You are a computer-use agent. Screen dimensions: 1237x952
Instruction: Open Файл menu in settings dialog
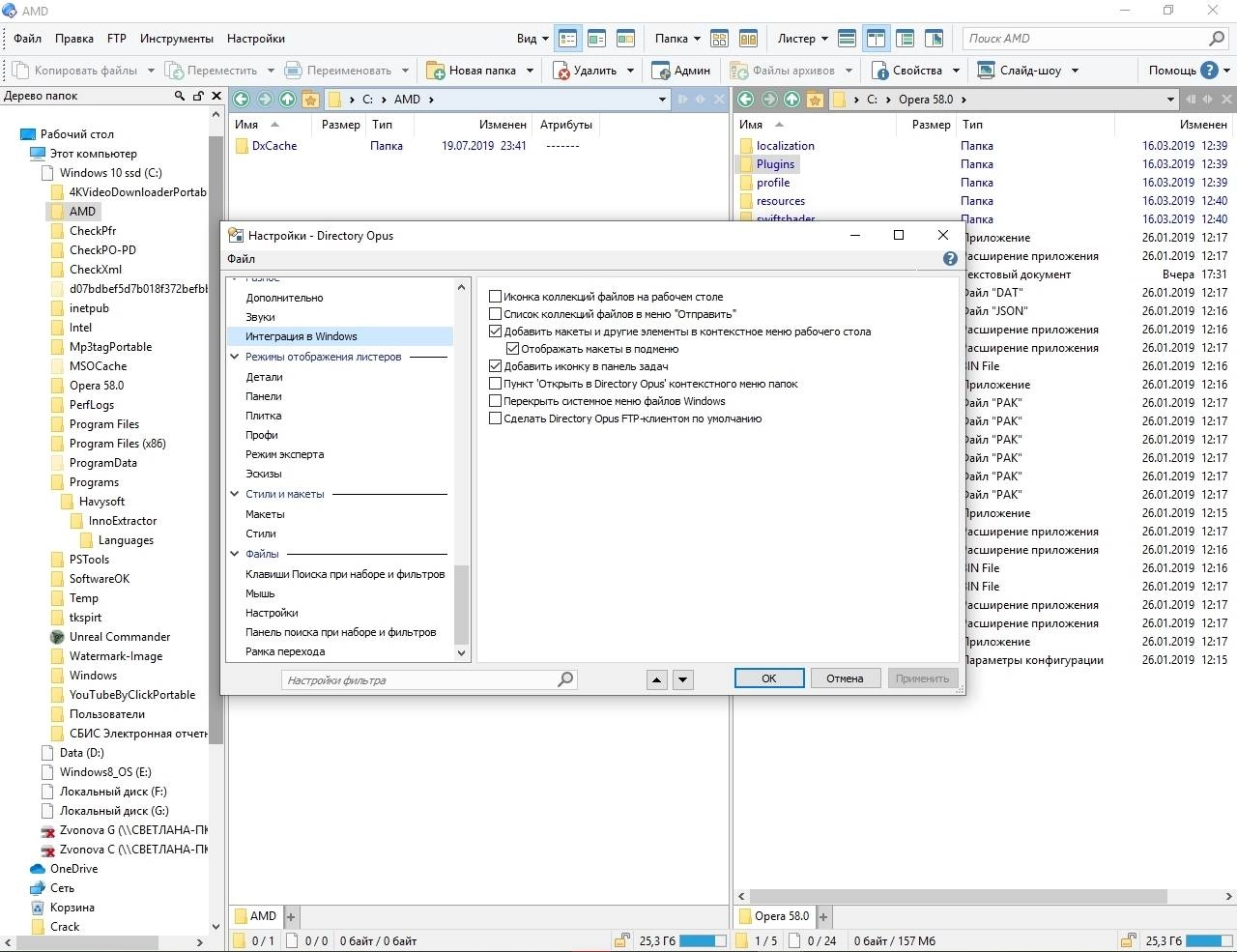click(242, 259)
